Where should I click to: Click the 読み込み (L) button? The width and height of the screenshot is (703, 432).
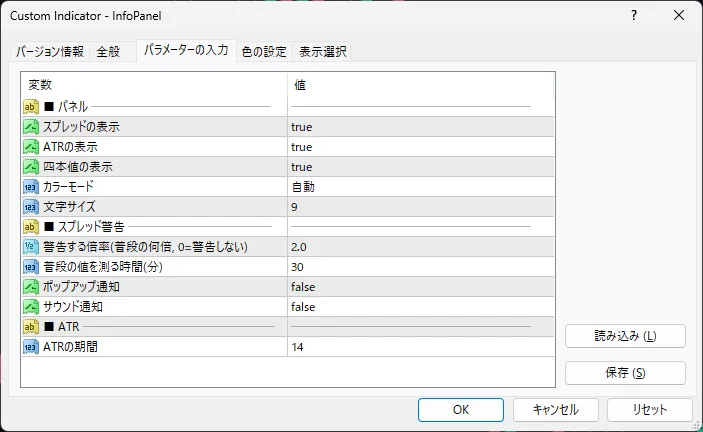click(625, 336)
